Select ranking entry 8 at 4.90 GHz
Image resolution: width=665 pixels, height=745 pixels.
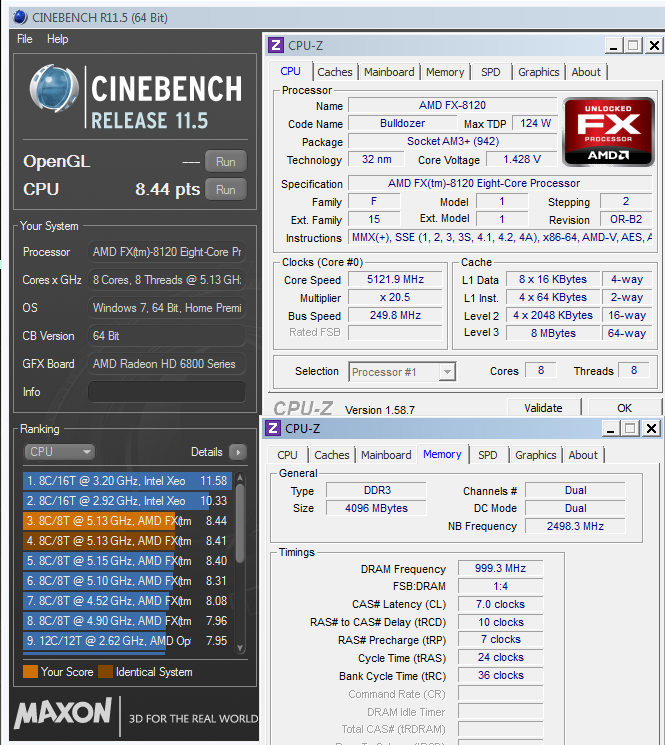click(x=127, y=621)
